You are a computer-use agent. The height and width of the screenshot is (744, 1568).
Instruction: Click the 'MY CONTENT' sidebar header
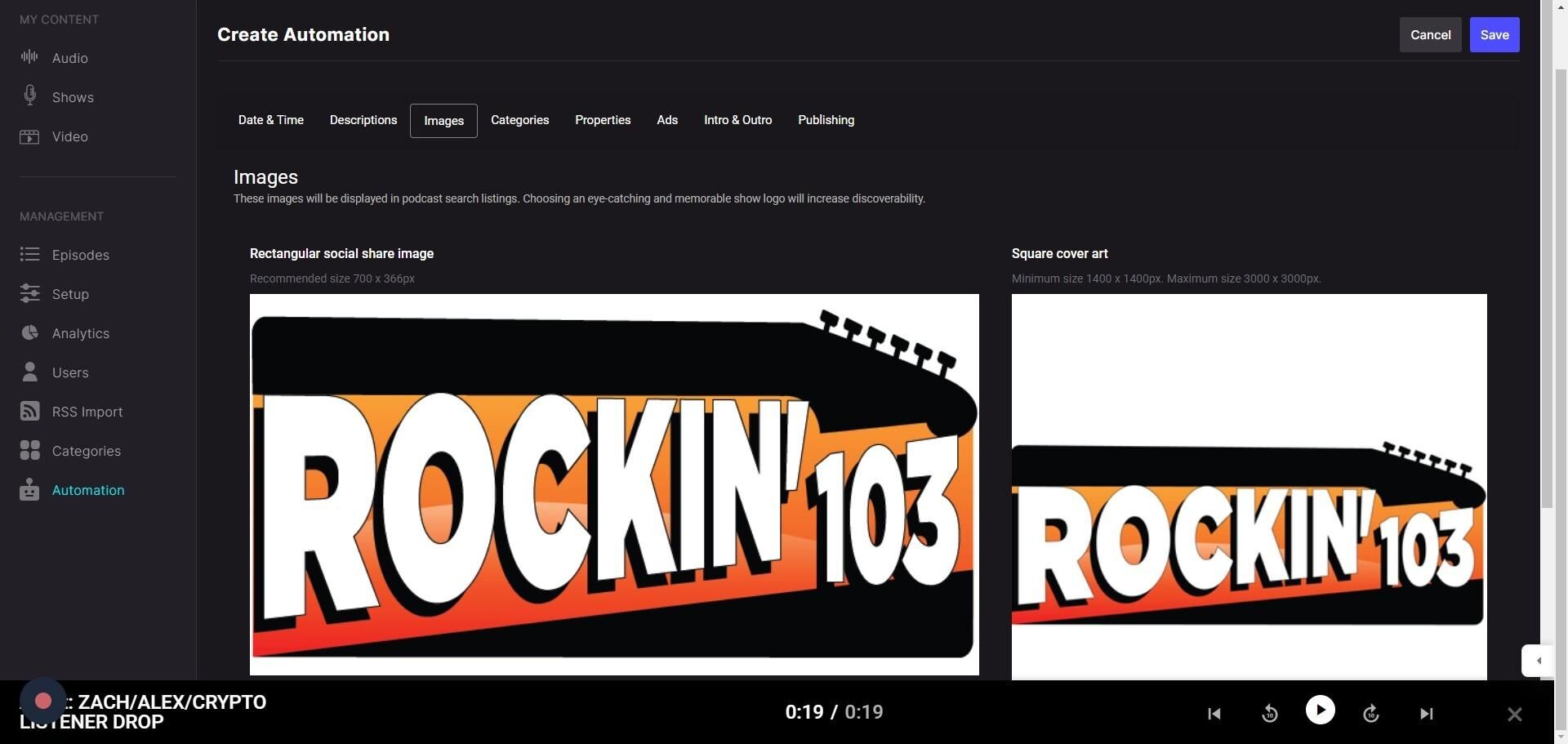pos(59,20)
